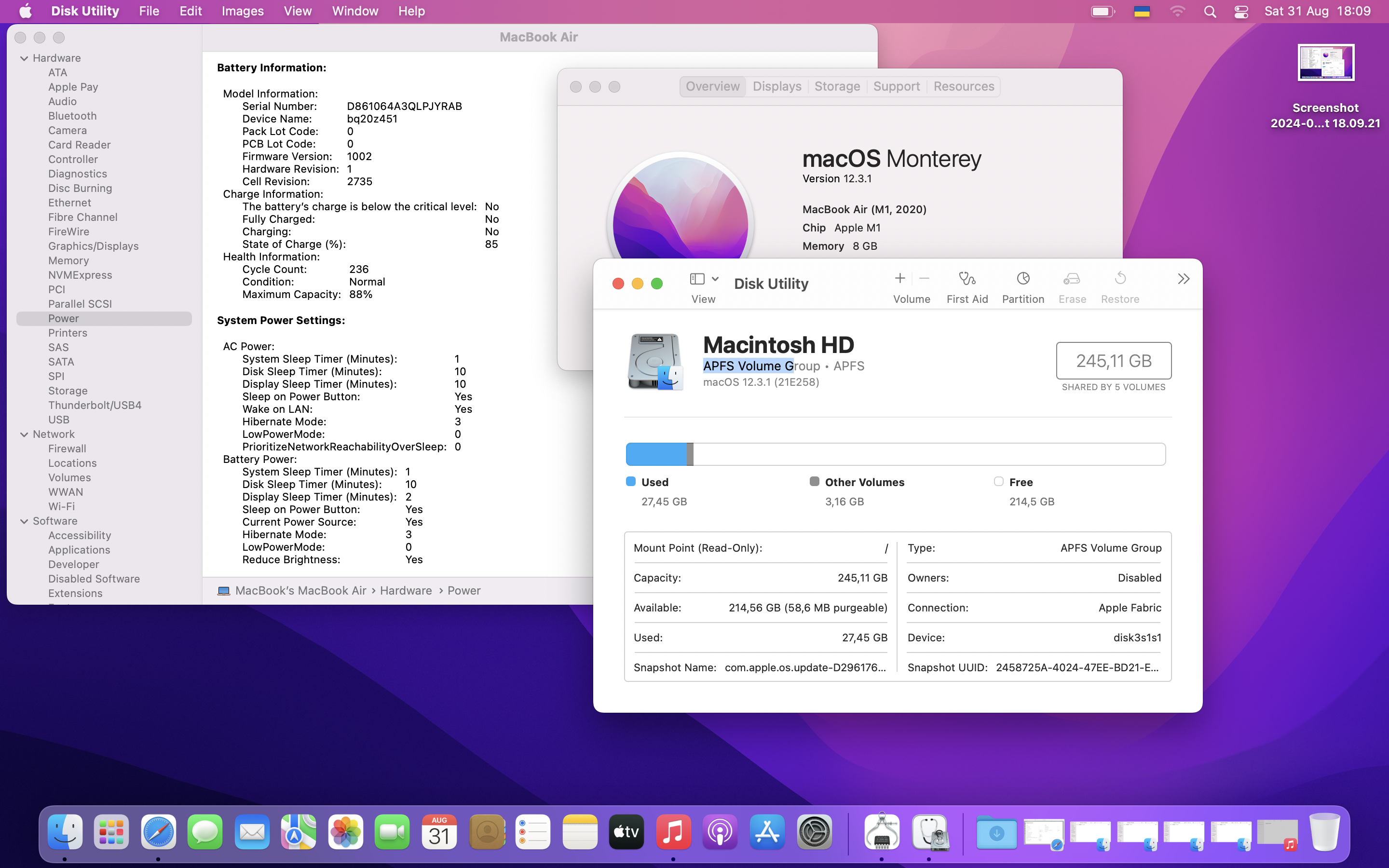
Task: Add a volume with the plus icon
Action: [x=900, y=278]
